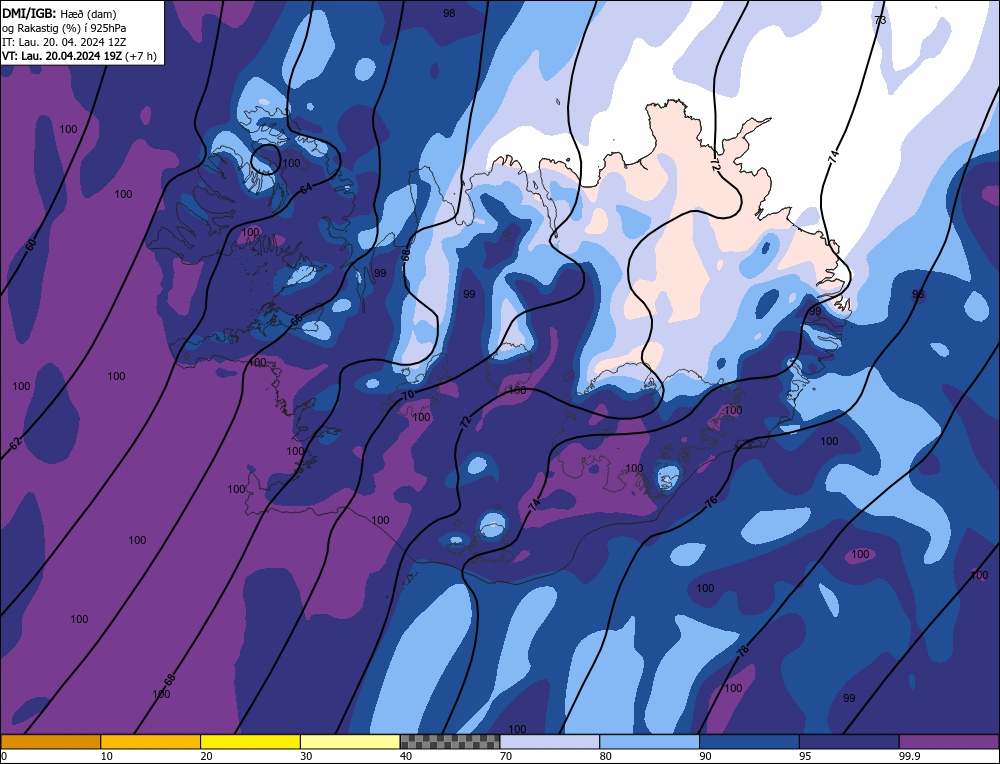Screen dimensions: 1000x764
Task: Click the '0' legend tick label
Action: tap(4, 756)
